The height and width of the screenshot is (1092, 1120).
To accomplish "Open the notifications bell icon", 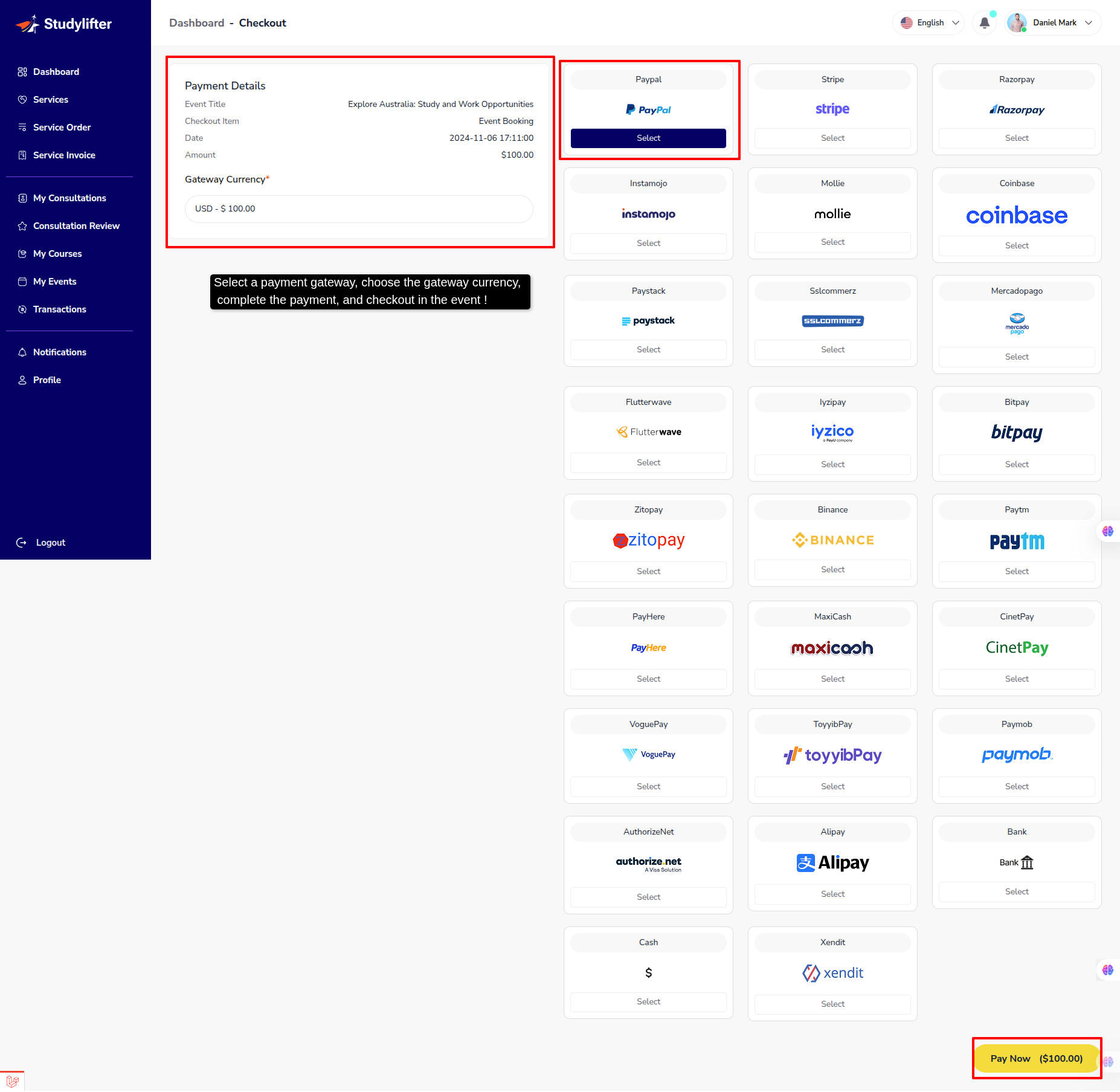I will pyautogui.click(x=984, y=23).
